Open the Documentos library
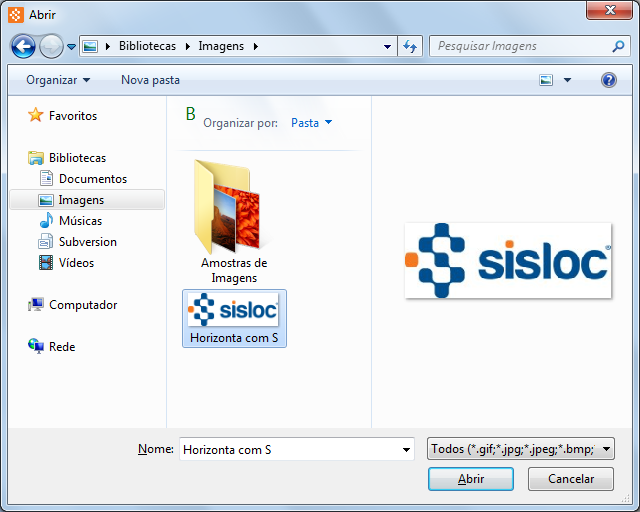Viewport: 640px width, 512px height. [x=93, y=179]
